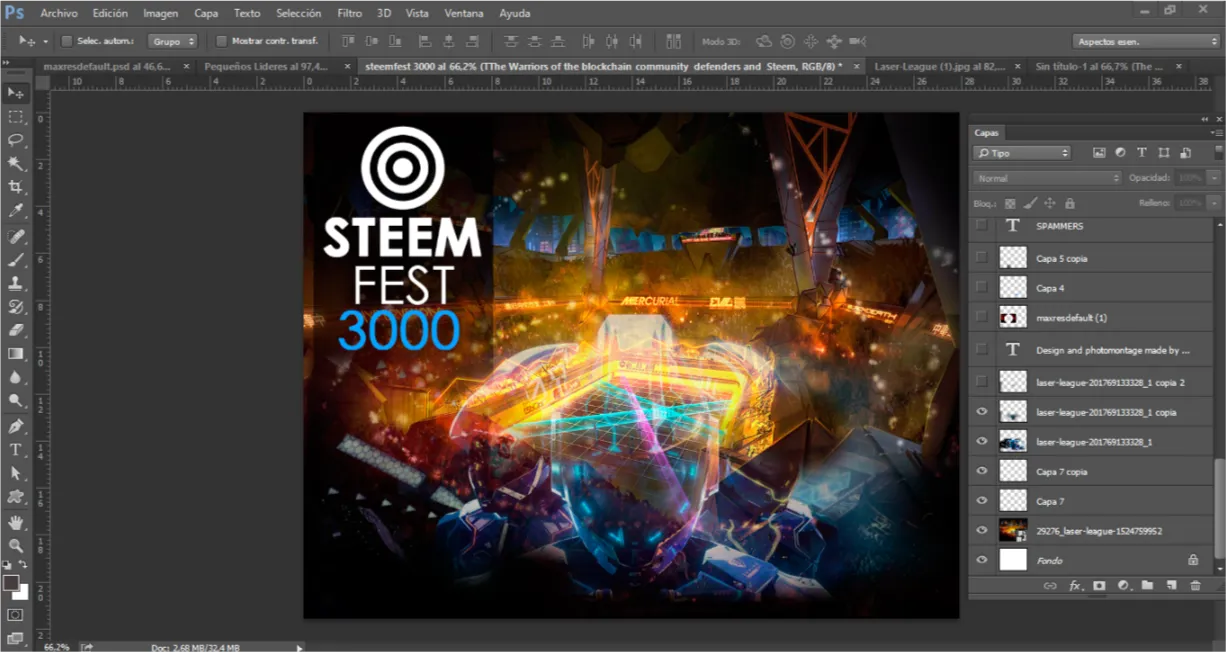Screen dimensions: 1226x652
Task: Switch to the Laser-League (1).jpg tab
Action: (939, 66)
